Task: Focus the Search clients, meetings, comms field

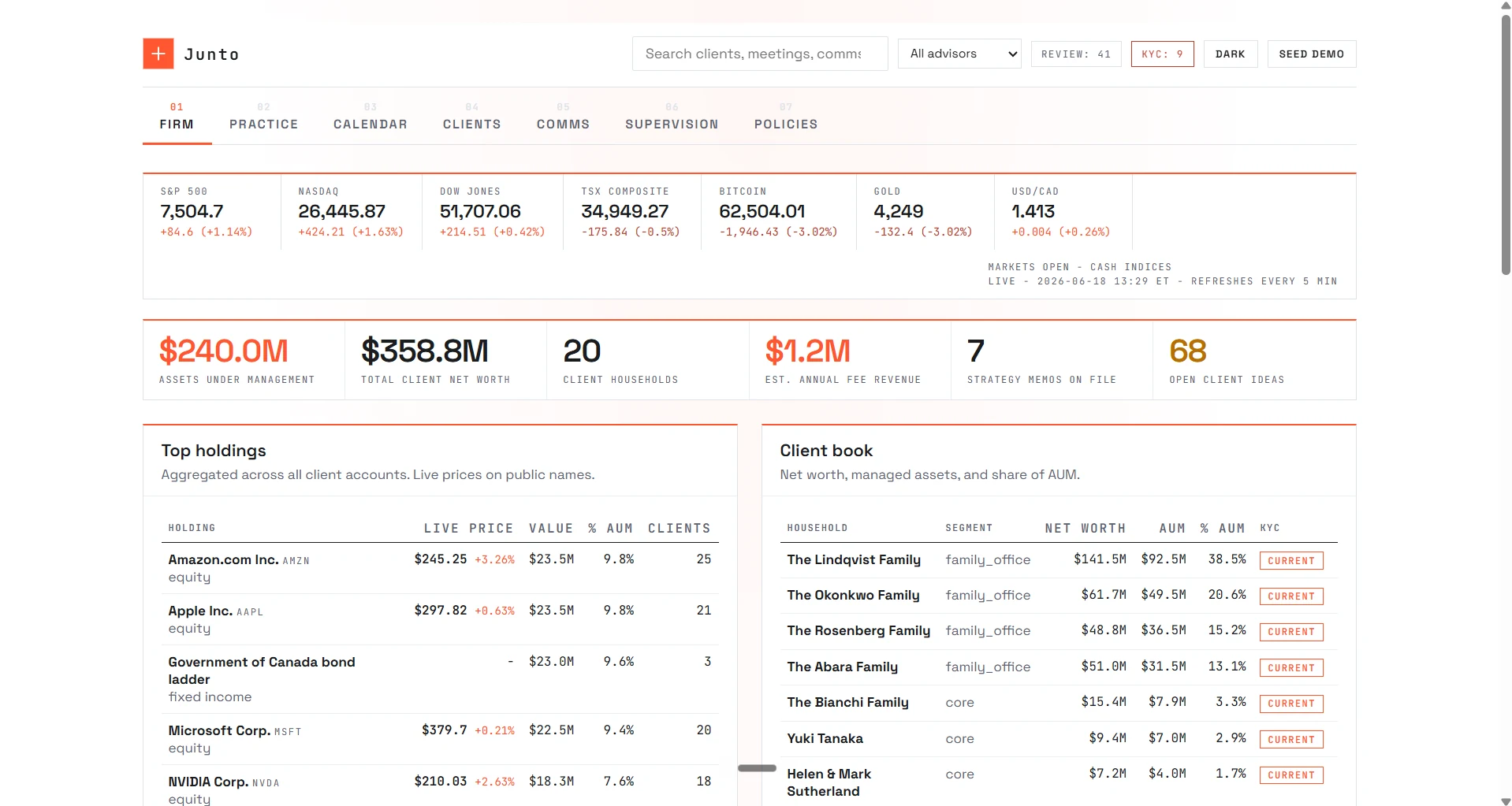Action: (x=760, y=54)
